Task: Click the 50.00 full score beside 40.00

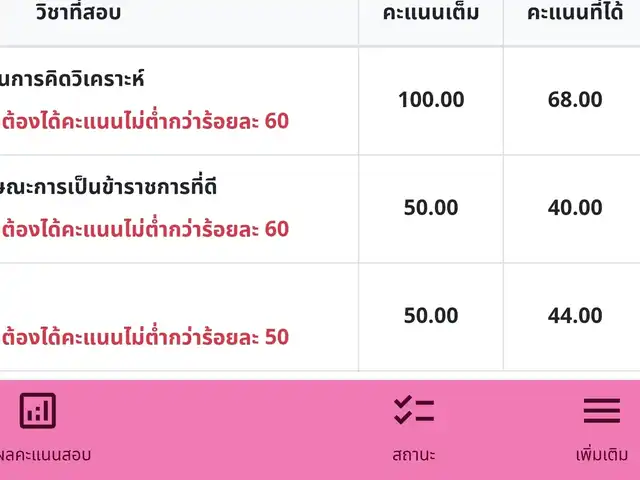Action: (431, 208)
